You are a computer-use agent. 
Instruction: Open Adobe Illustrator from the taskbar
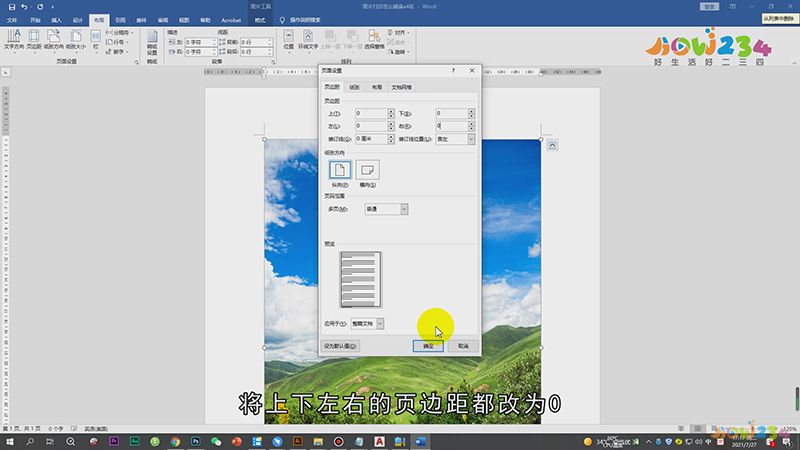pyautogui.click(x=297, y=441)
